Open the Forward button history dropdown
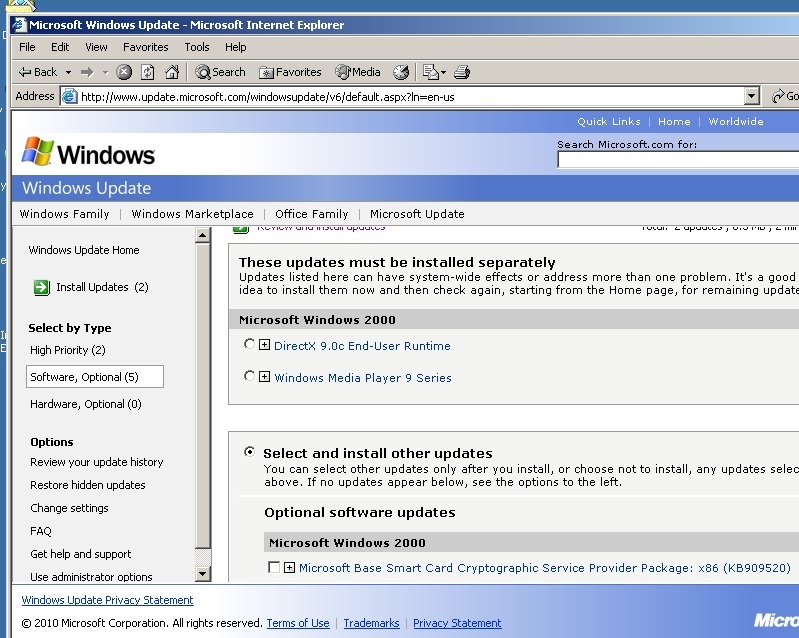 tap(105, 72)
